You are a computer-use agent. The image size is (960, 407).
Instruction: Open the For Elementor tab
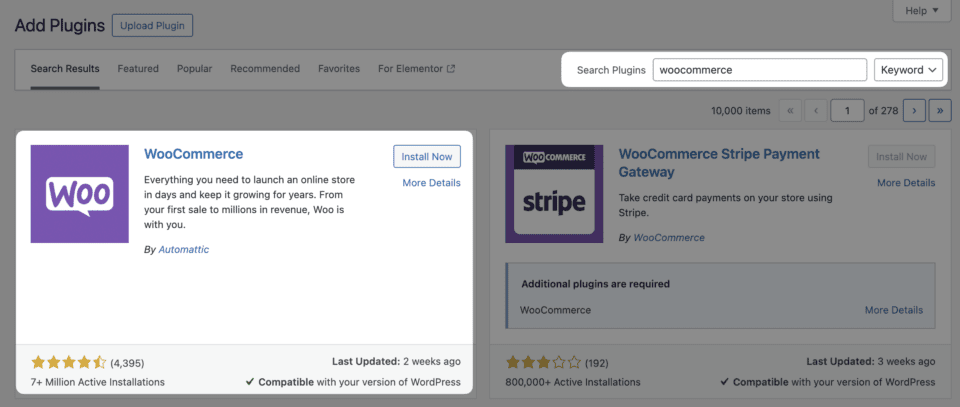coord(416,69)
